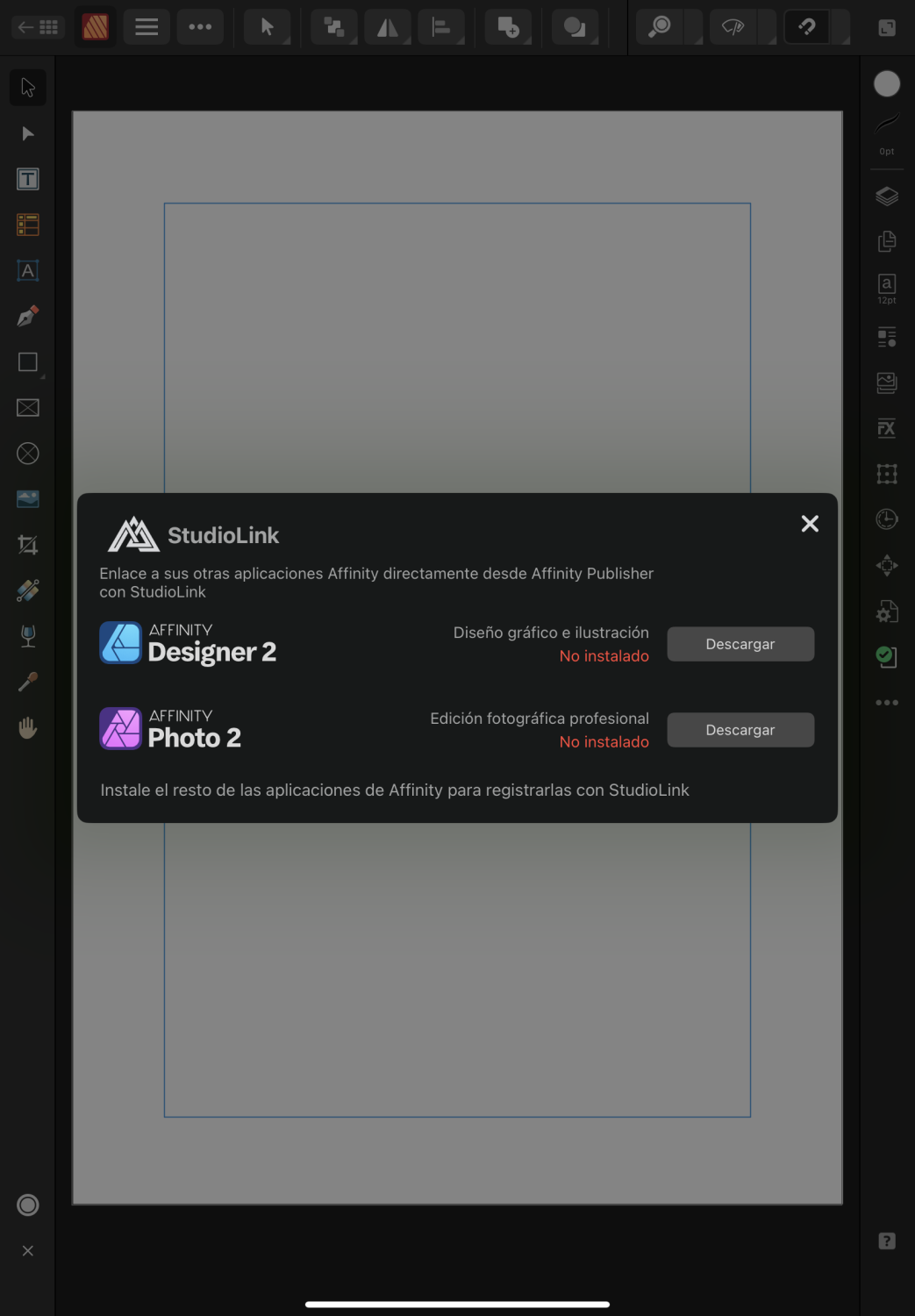Open the Pages studio panel
Image resolution: width=915 pixels, height=1316 pixels.
887,241
